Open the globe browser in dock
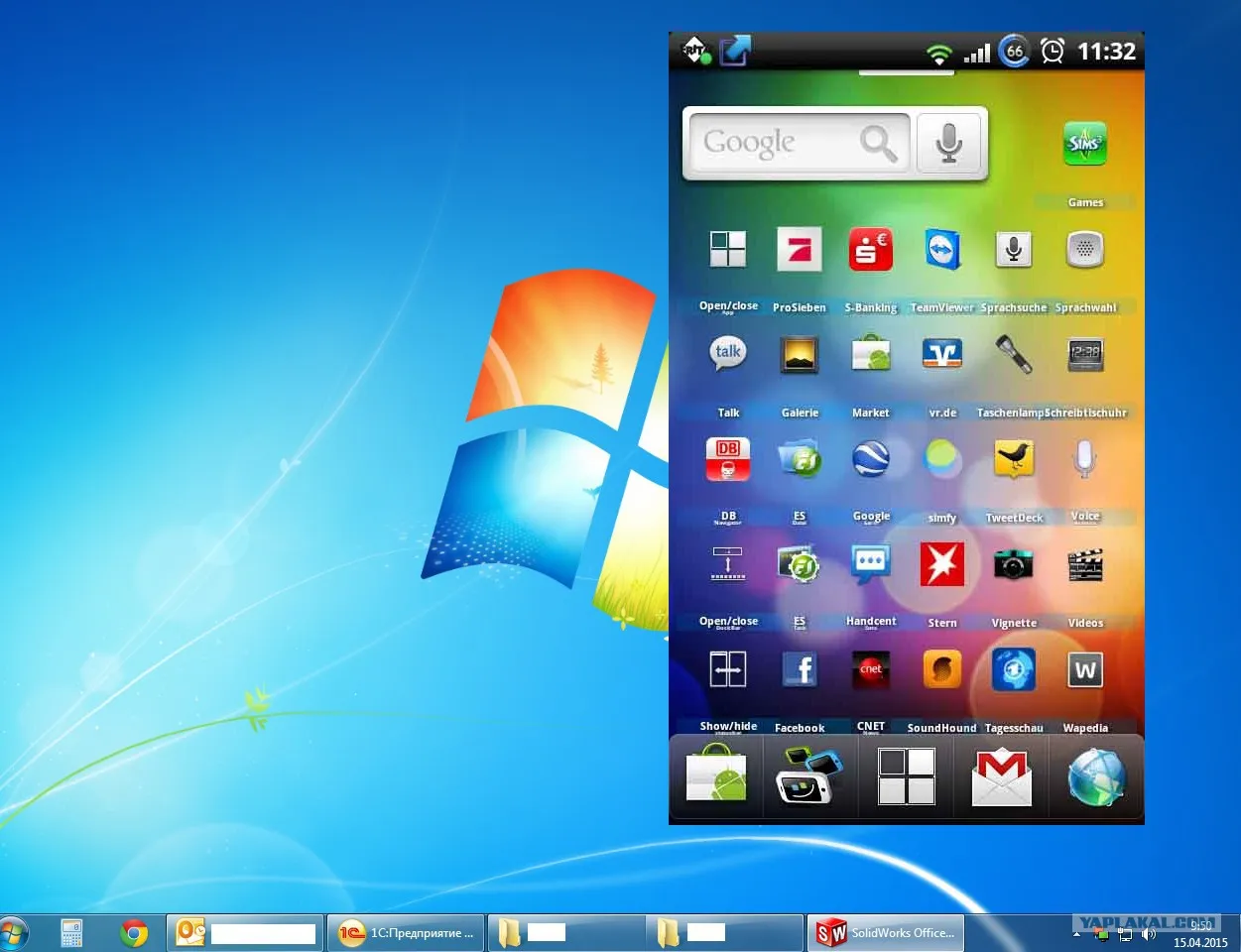The height and width of the screenshot is (952, 1241). [x=1097, y=778]
